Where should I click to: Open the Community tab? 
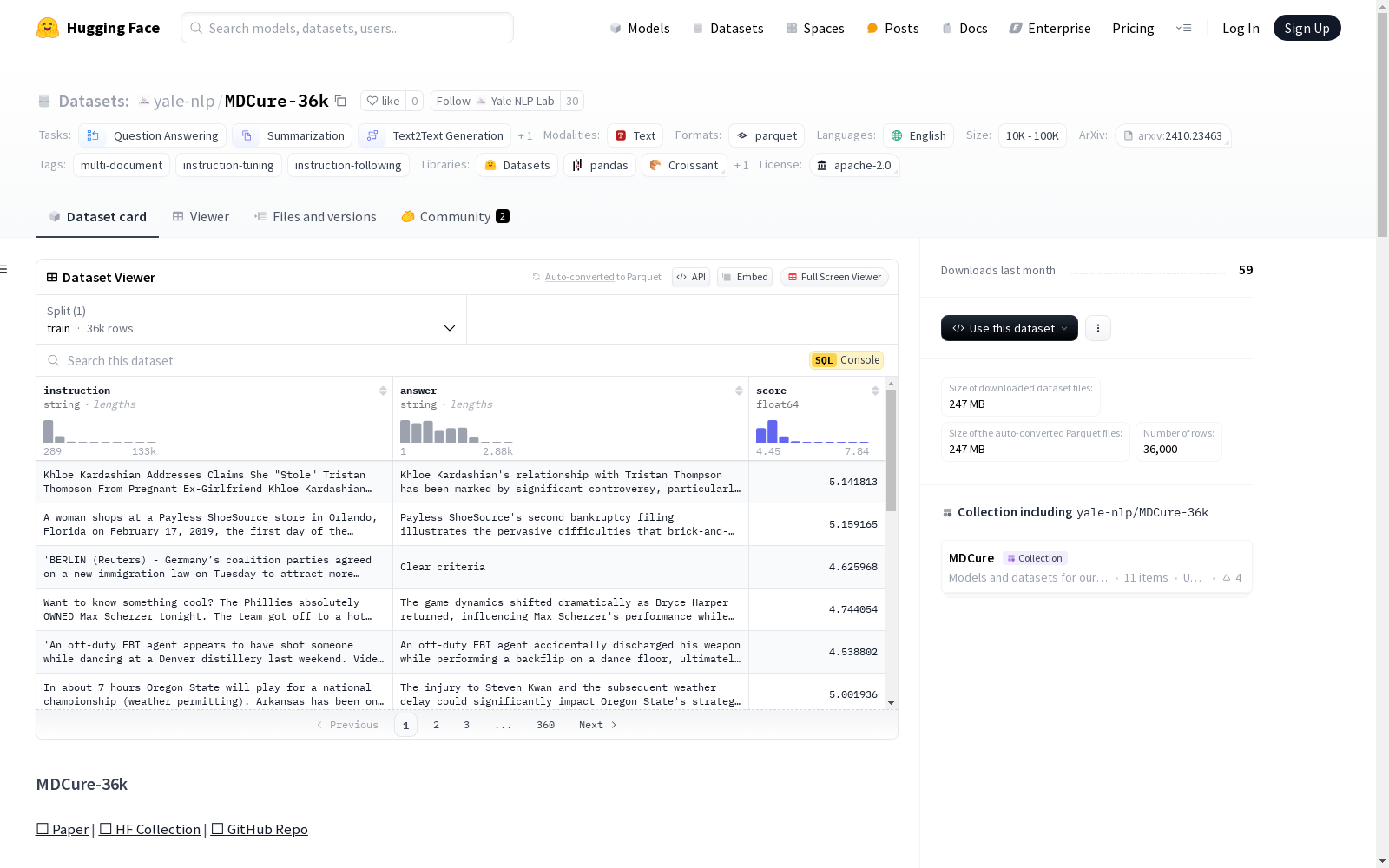click(x=455, y=217)
